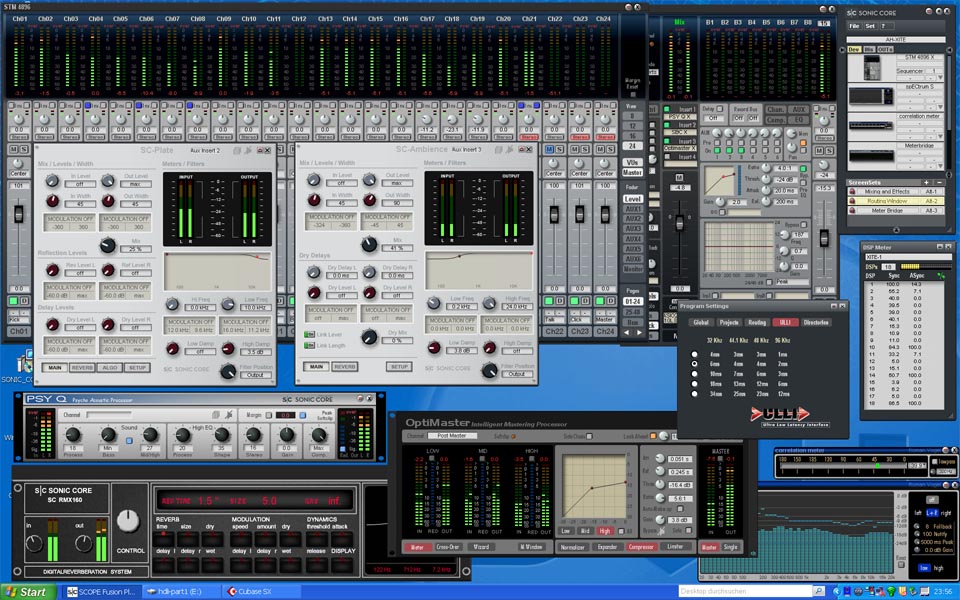Solo channel Ch01 with its S button
Image resolution: width=960 pixels, height=600 pixels.
pos(24,149)
